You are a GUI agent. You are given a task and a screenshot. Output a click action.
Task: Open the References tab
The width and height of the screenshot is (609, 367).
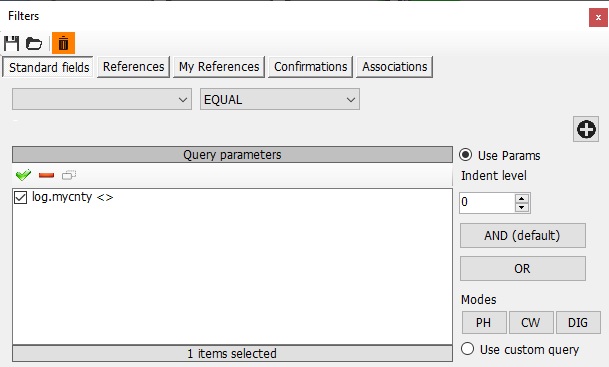point(133,67)
